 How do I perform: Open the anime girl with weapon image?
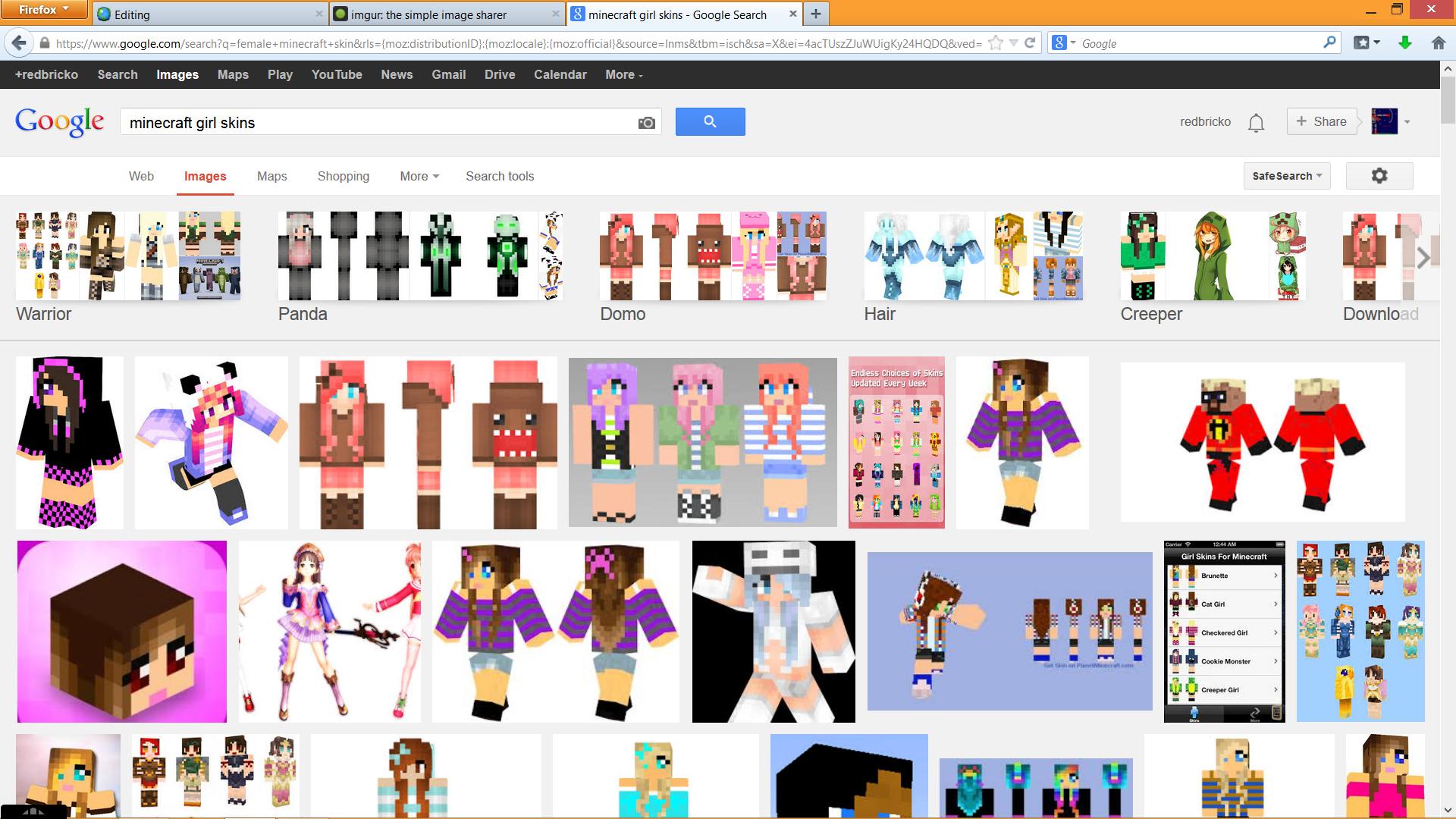click(330, 631)
